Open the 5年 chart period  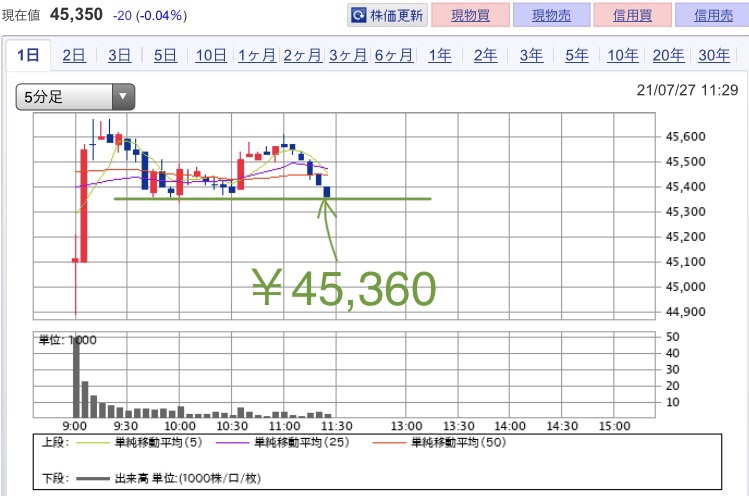[577, 55]
